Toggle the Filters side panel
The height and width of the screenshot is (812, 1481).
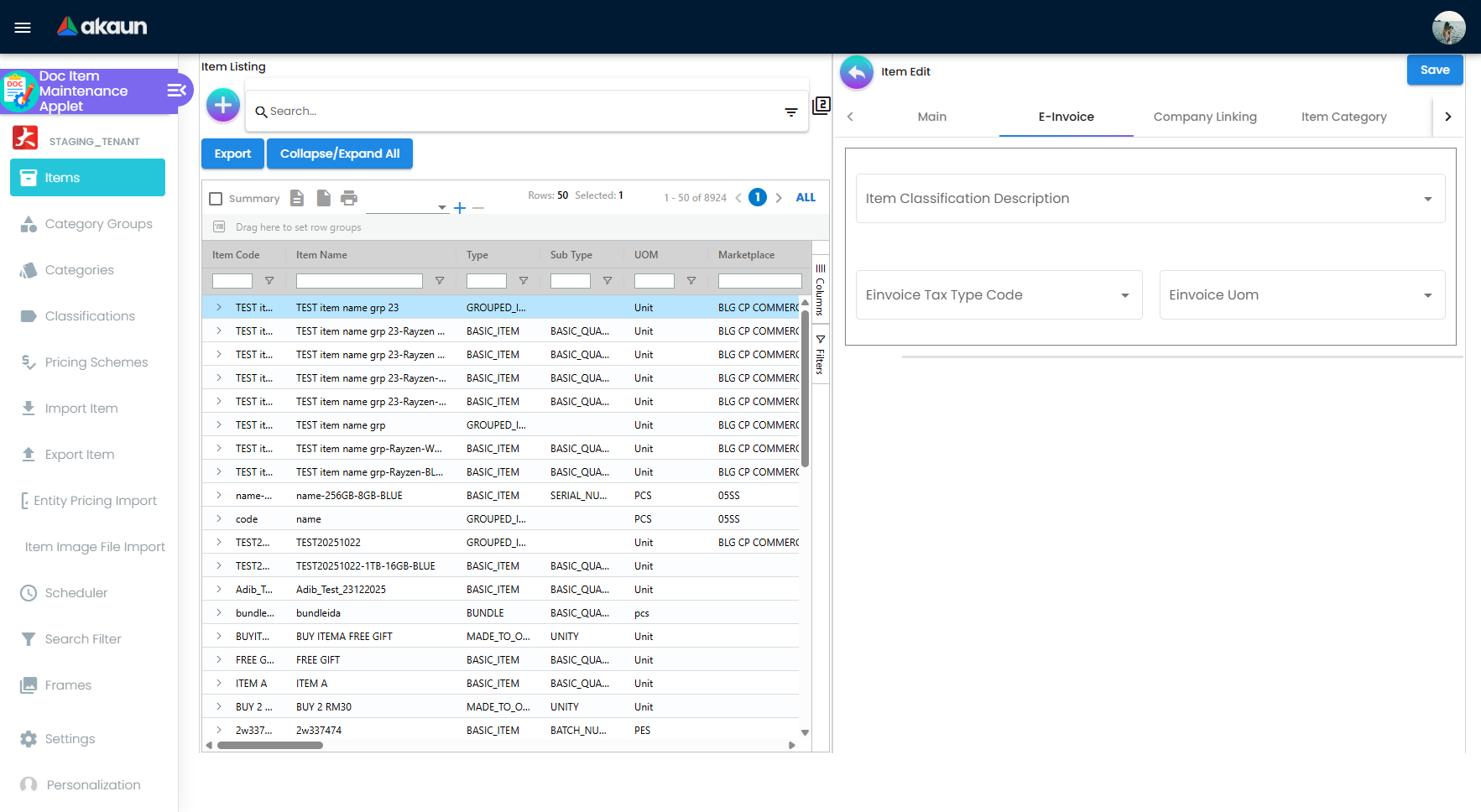point(821,356)
